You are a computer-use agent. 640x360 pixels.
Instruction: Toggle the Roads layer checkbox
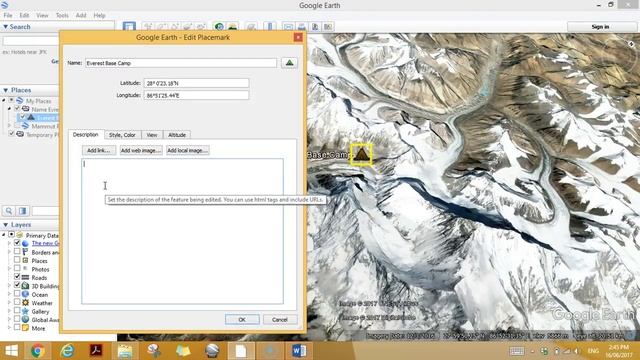17,277
